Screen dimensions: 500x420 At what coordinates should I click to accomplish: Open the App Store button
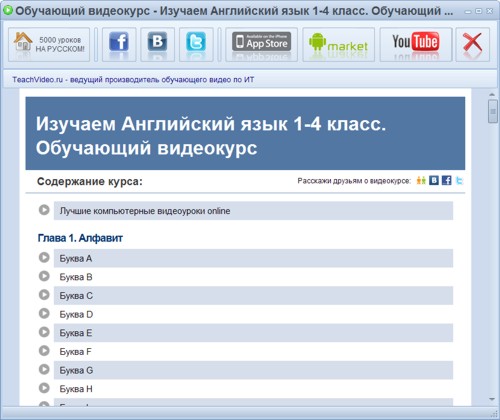[x=261, y=45]
